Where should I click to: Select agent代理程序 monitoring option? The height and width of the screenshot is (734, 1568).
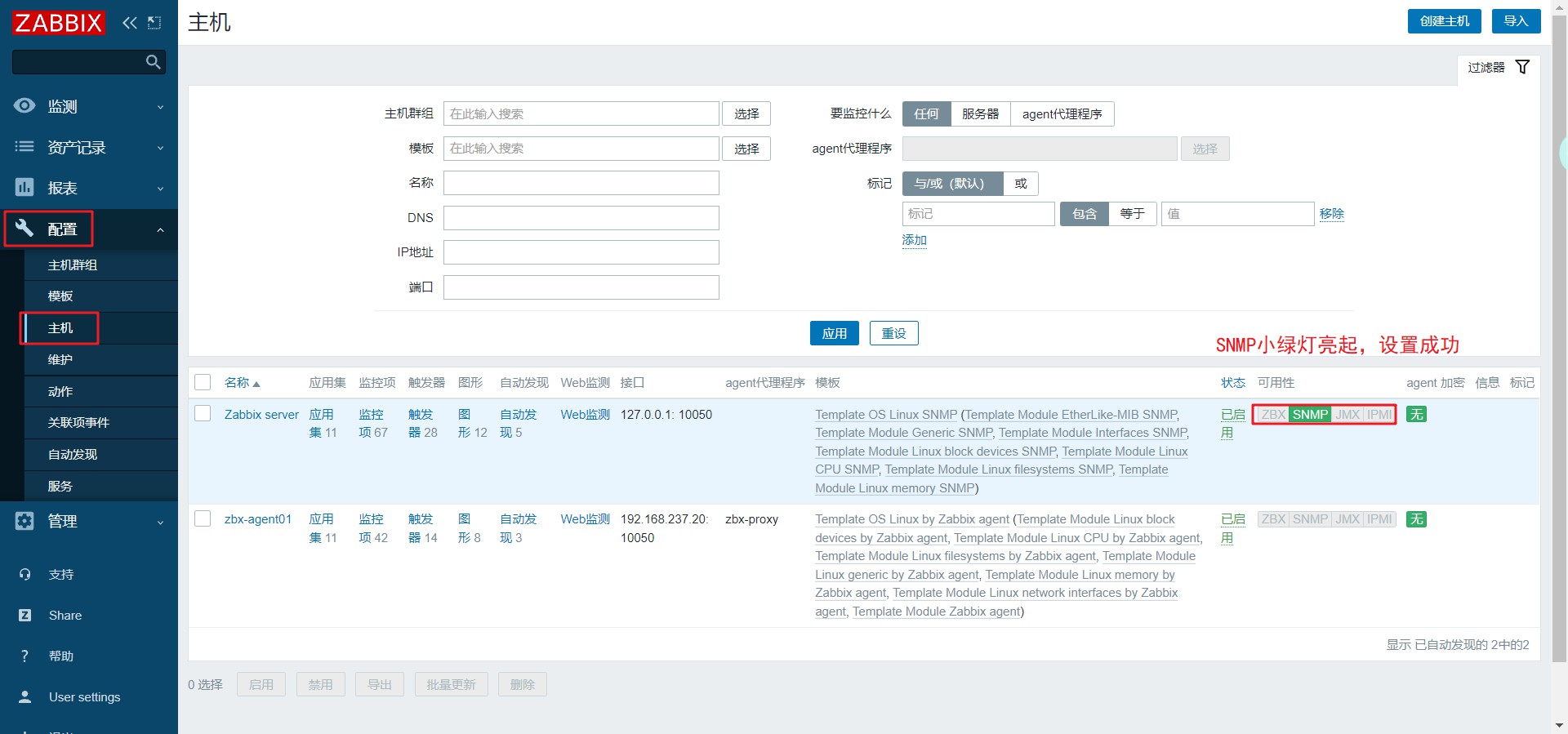[1062, 114]
